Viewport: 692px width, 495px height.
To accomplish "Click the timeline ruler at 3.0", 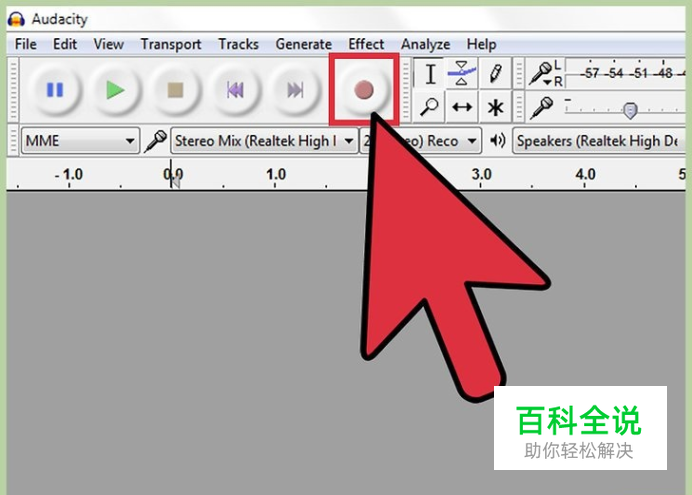I will click(481, 175).
